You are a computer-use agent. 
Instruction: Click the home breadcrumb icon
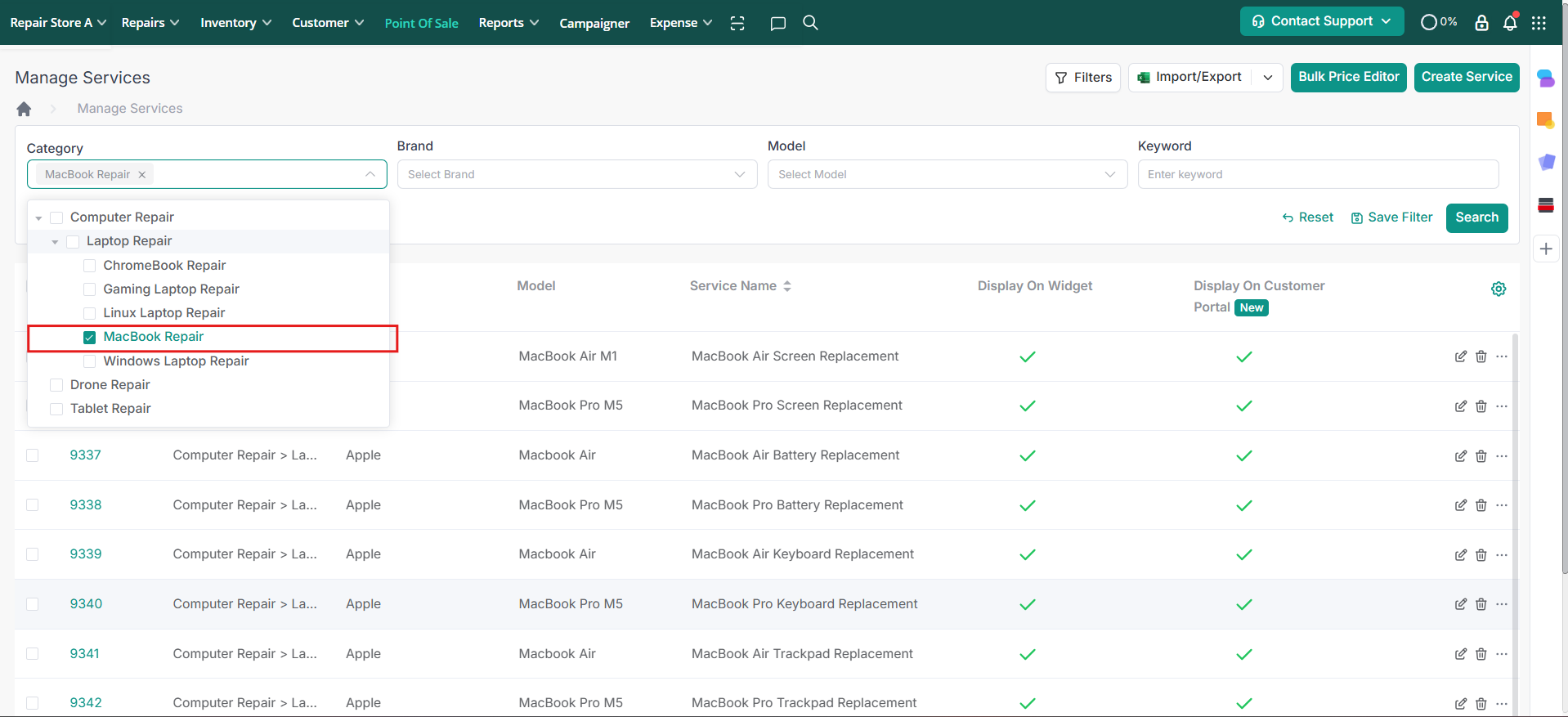(24, 109)
